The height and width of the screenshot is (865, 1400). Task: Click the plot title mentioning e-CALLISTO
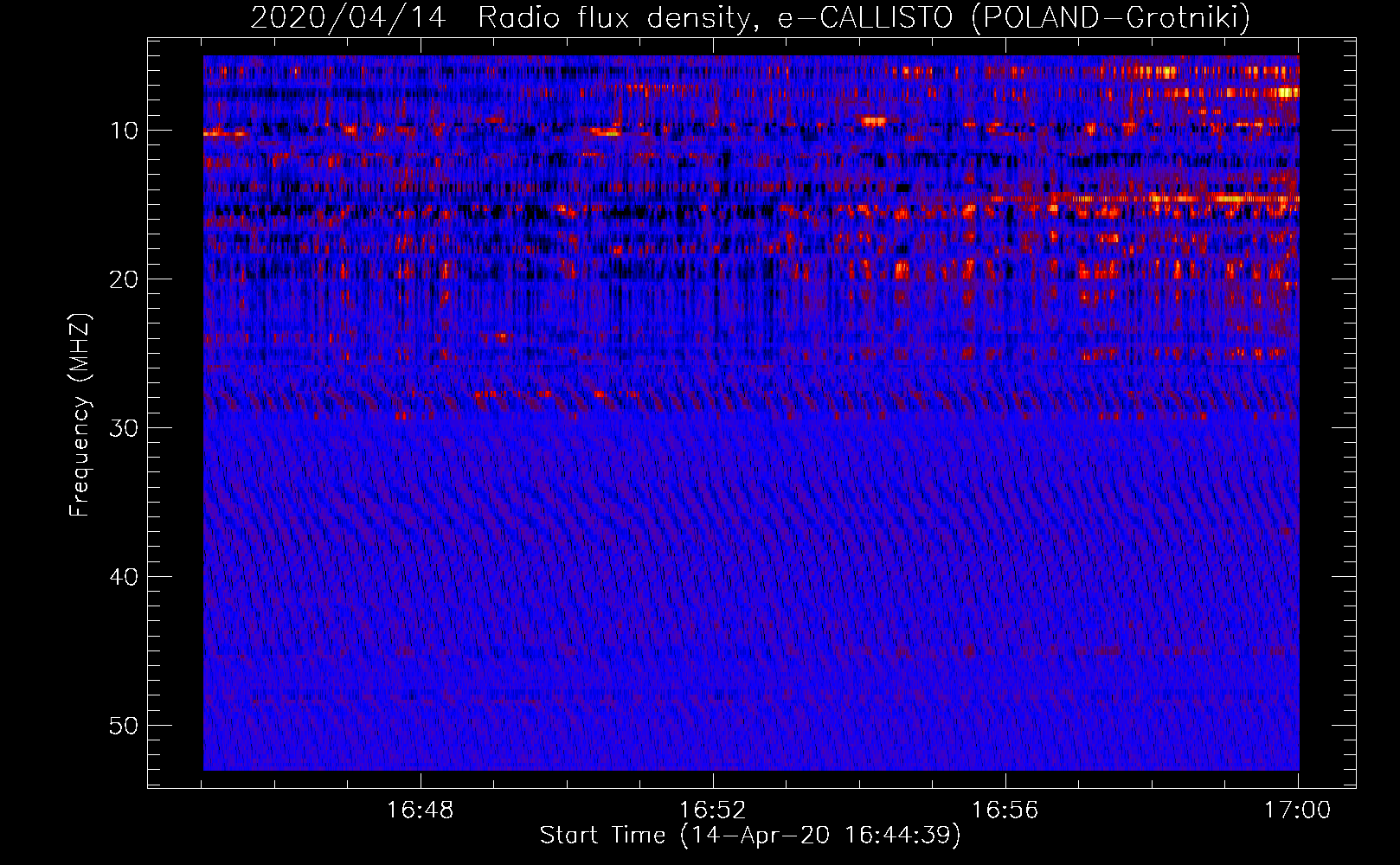750,17
